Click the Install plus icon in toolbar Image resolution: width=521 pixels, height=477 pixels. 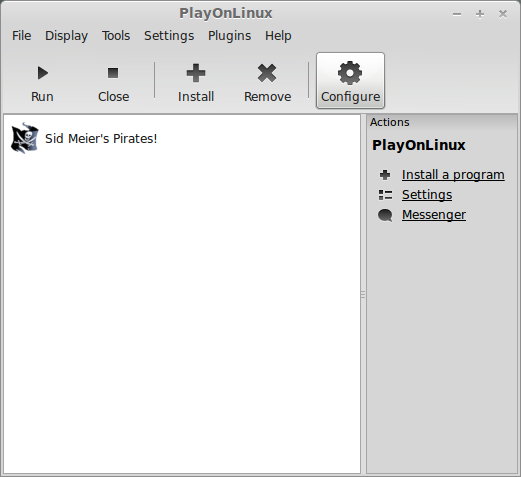(196, 73)
